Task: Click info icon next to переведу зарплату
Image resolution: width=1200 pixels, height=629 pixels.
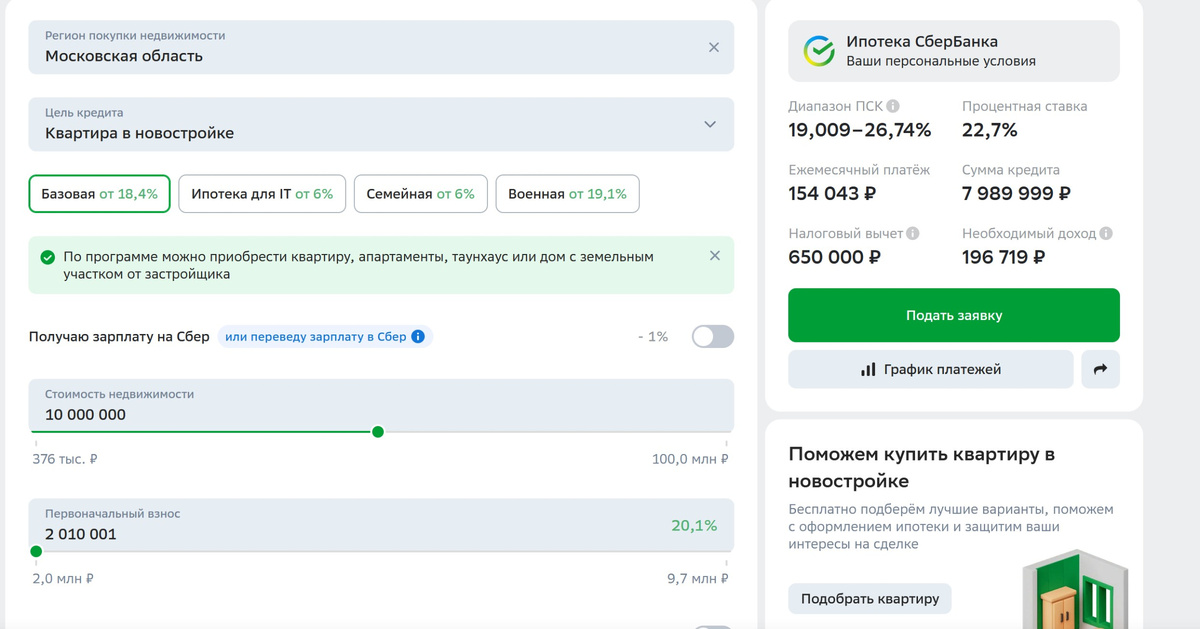Action: click(x=418, y=337)
